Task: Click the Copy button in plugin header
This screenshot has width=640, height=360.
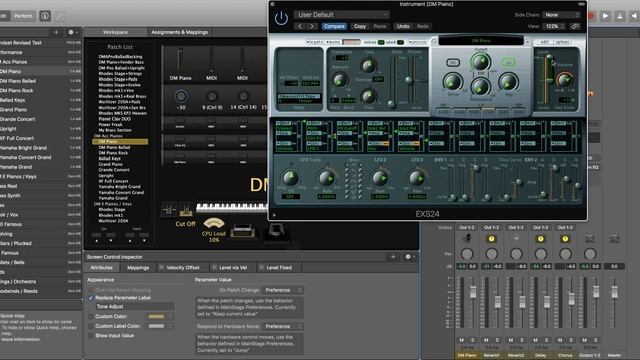Action: (x=360, y=26)
